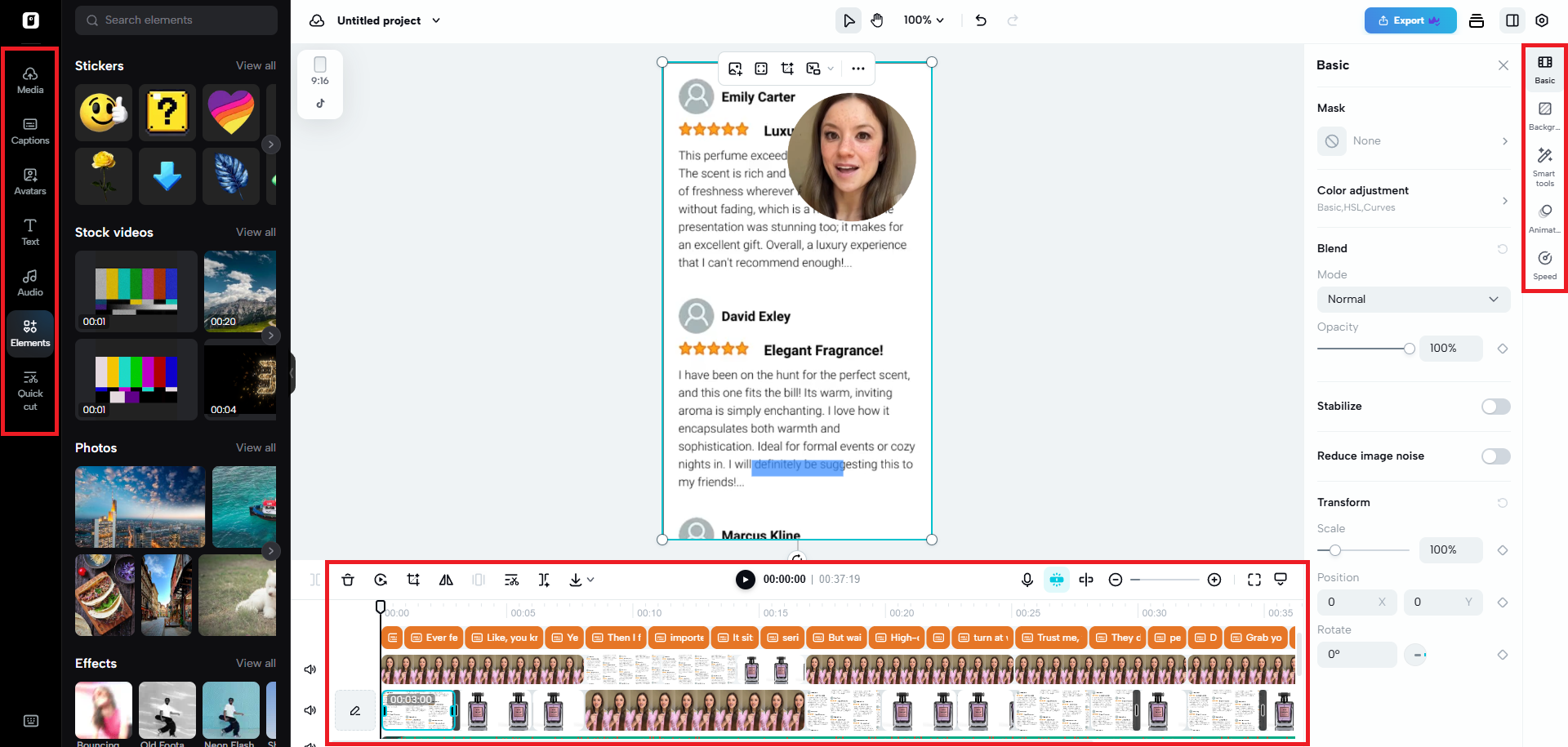Open the Media tab
The image size is (1568, 747).
[x=30, y=80]
